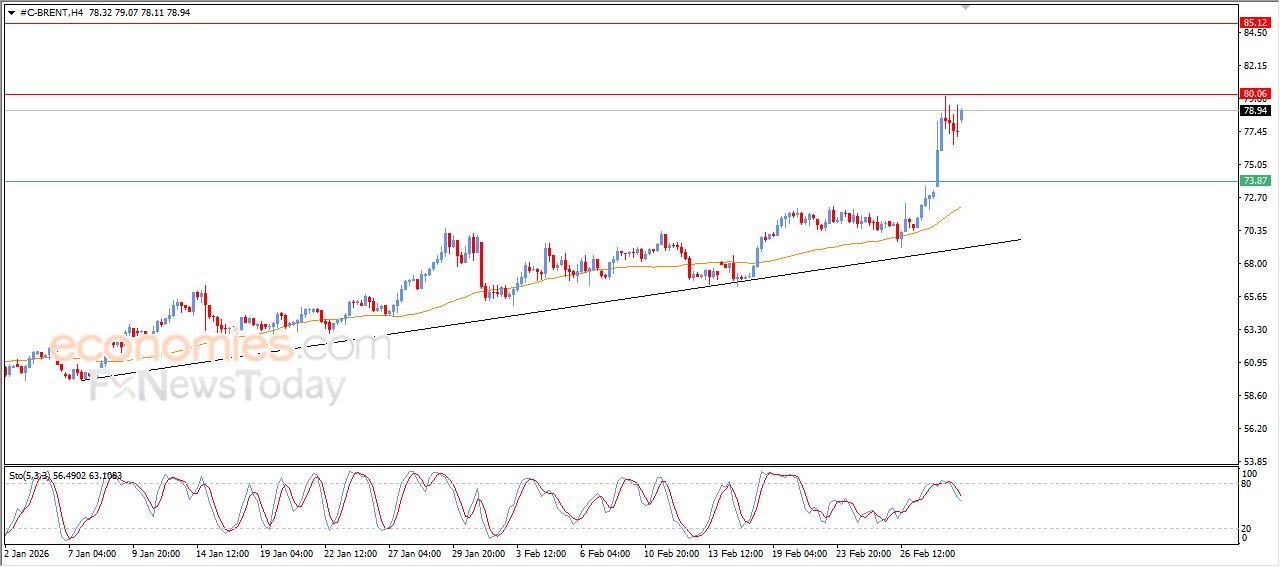Click the 29 Jan 20:00 time label
1280x567 pixels.
478,552
